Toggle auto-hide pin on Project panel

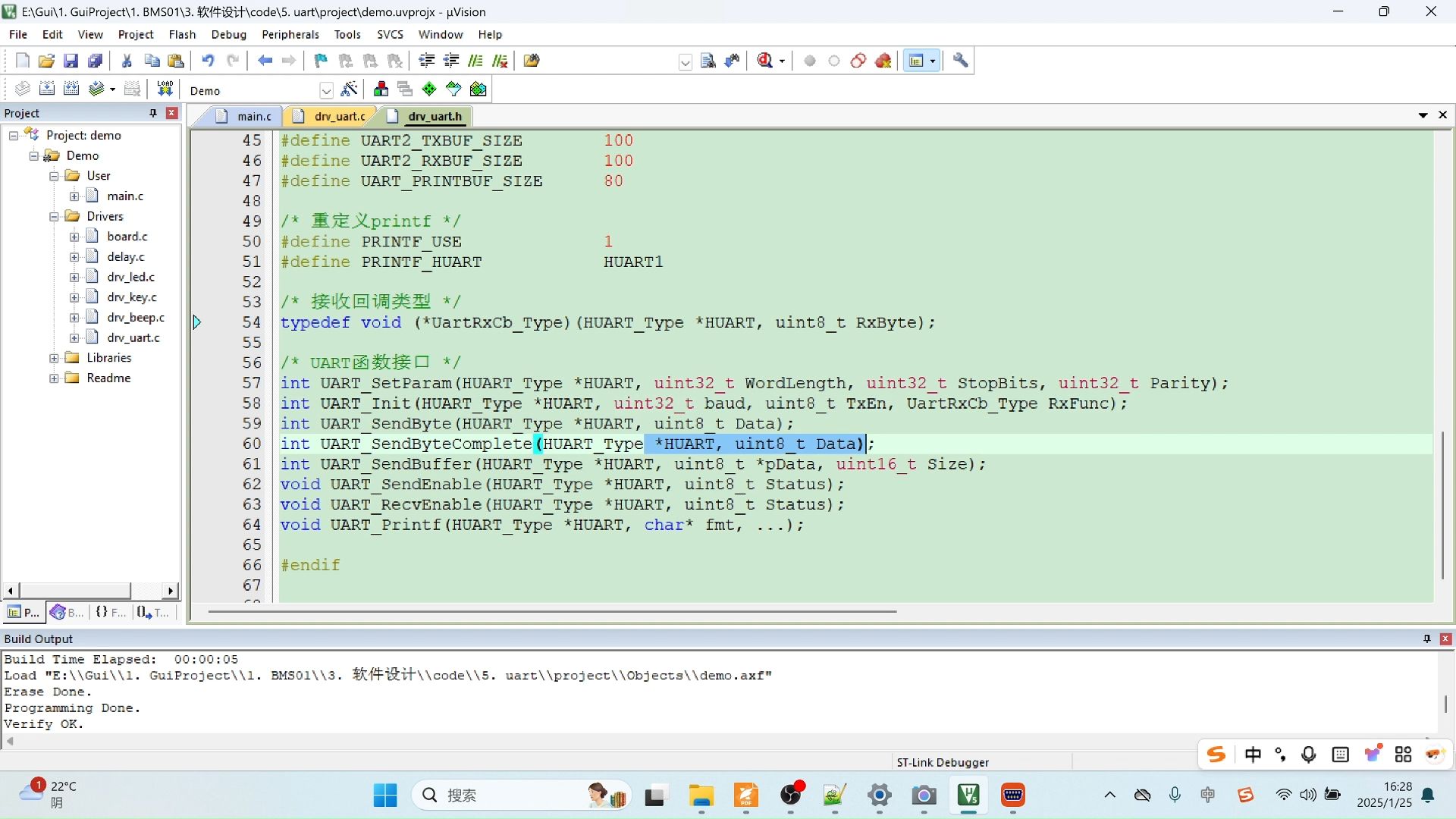[x=153, y=113]
